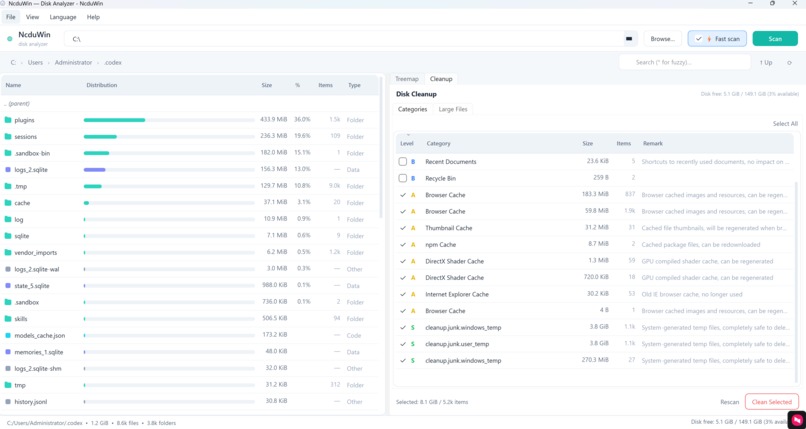Click the history.jsonl file icon

(8, 402)
